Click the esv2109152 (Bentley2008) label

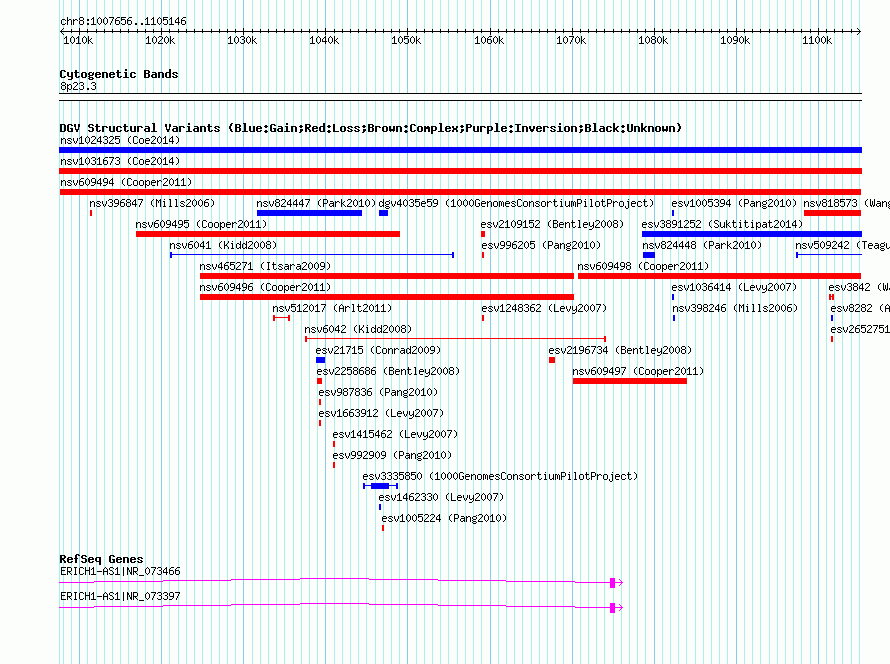click(x=552, y=224)
